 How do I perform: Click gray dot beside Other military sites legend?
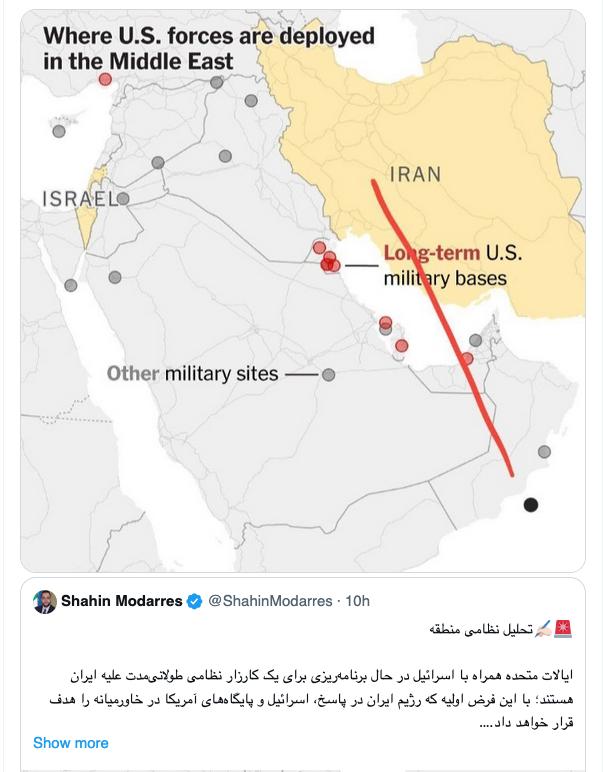pos(328,375)
